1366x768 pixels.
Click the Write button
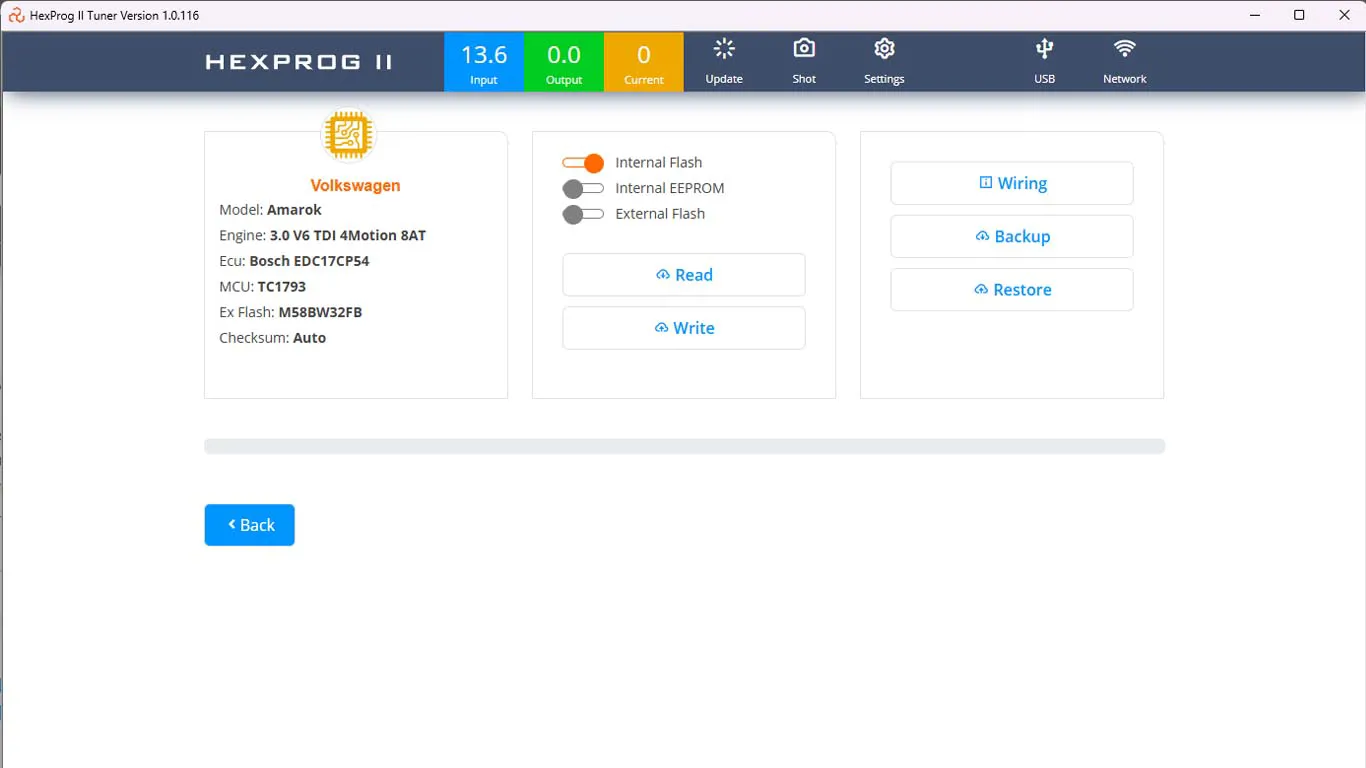point(684,328)
